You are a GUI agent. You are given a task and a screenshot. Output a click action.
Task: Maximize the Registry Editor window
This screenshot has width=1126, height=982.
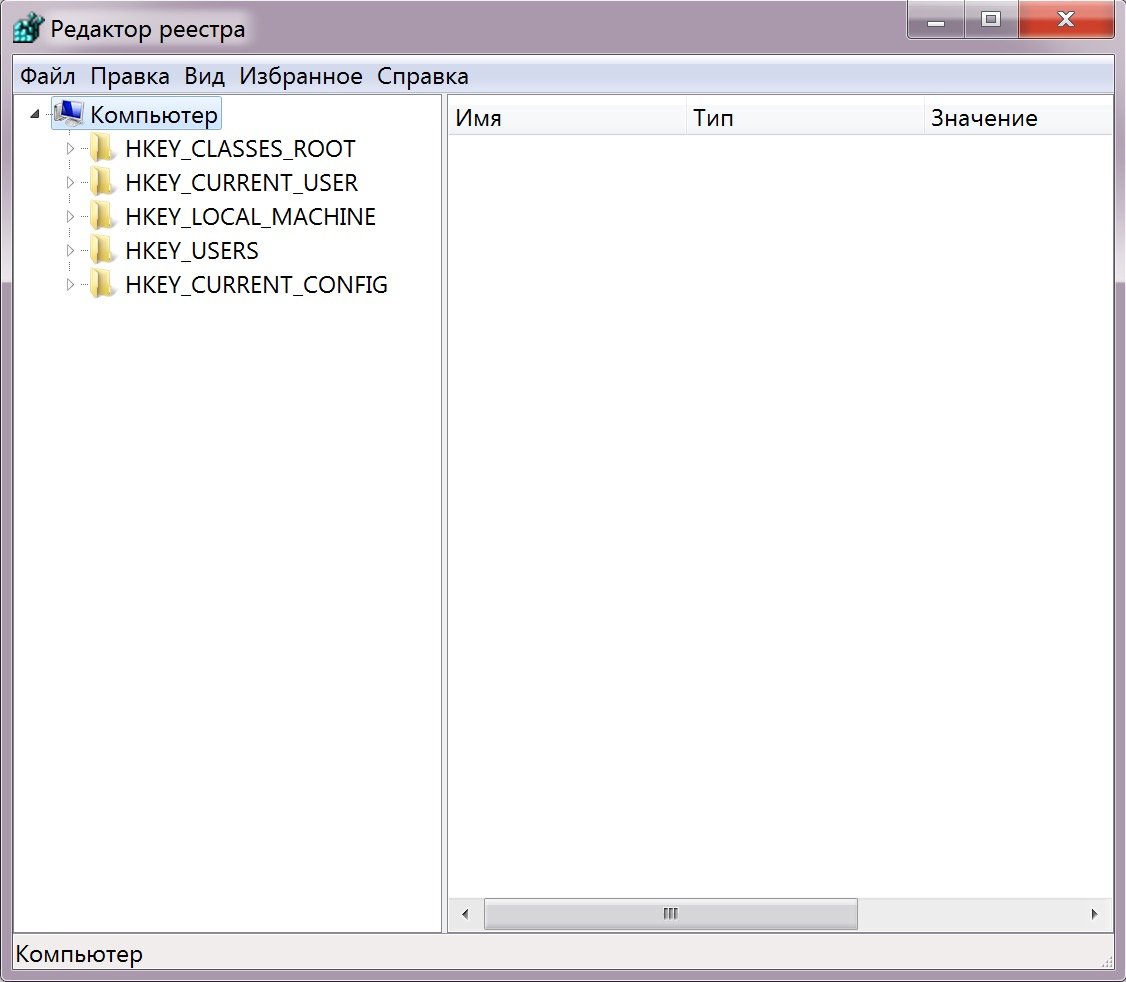(x=991, y=21)
